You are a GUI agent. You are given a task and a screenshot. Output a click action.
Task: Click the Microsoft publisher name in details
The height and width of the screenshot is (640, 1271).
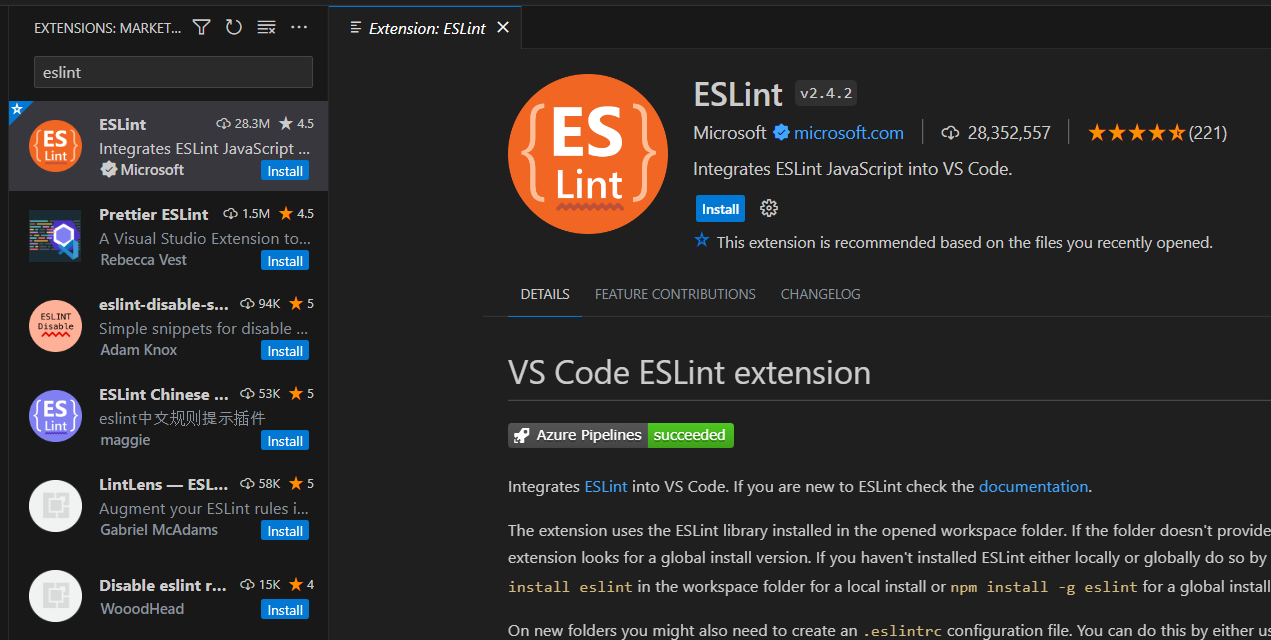coord(730,132)
